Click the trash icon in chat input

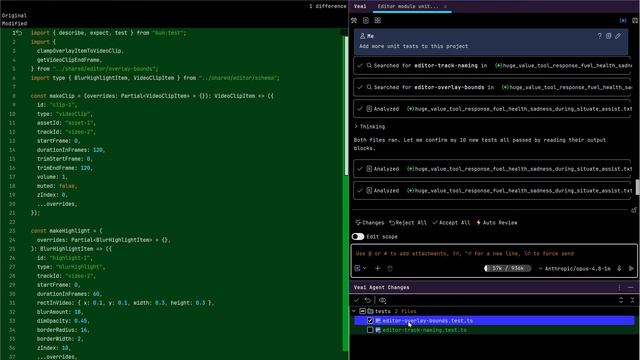[x=390, y=269]
